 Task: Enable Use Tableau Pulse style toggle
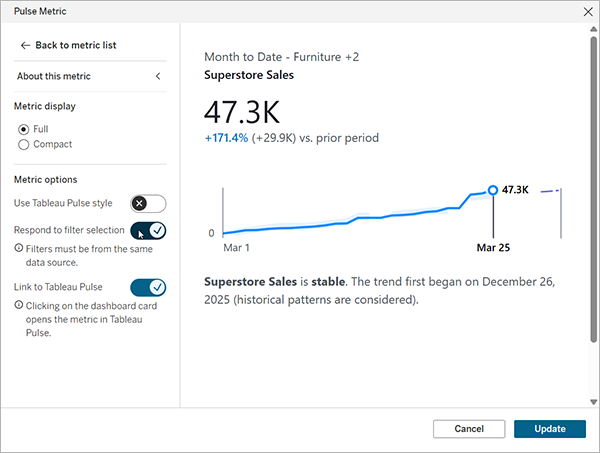click(148, 203)
